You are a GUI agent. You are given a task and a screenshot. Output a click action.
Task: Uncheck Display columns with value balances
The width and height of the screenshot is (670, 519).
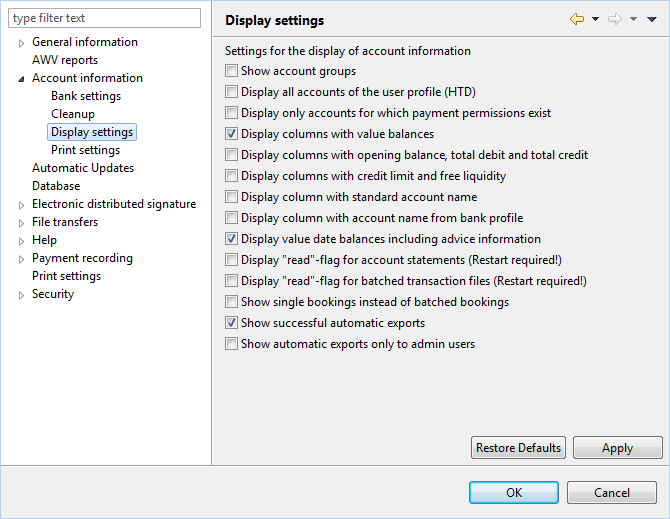231,134
